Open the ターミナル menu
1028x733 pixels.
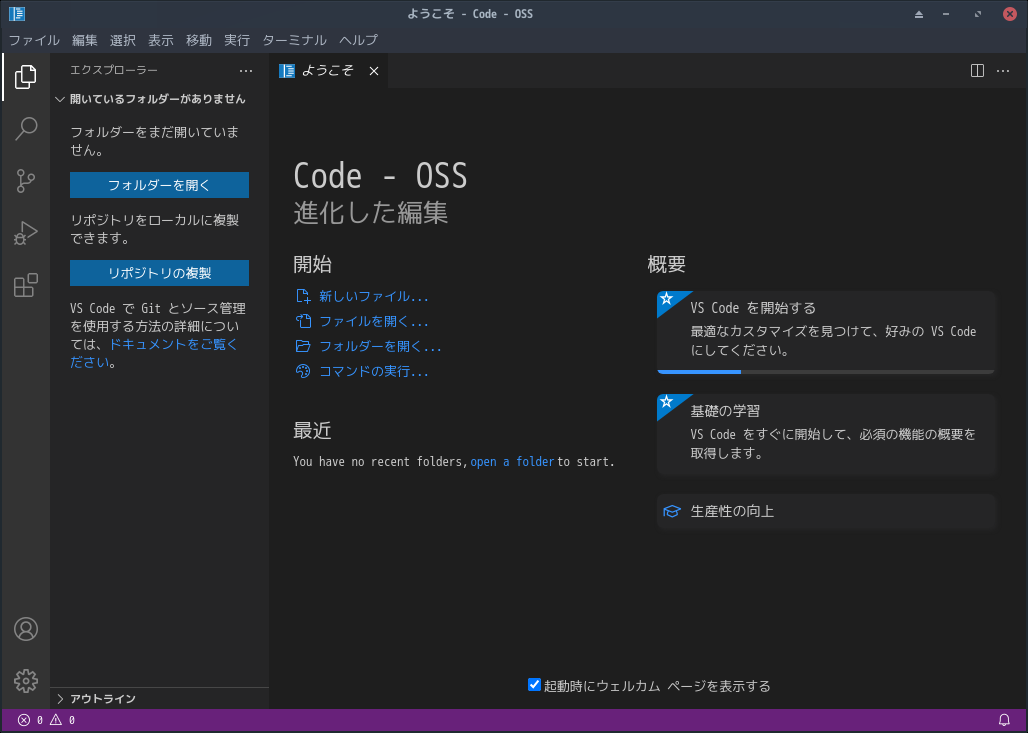click(294, 40)
